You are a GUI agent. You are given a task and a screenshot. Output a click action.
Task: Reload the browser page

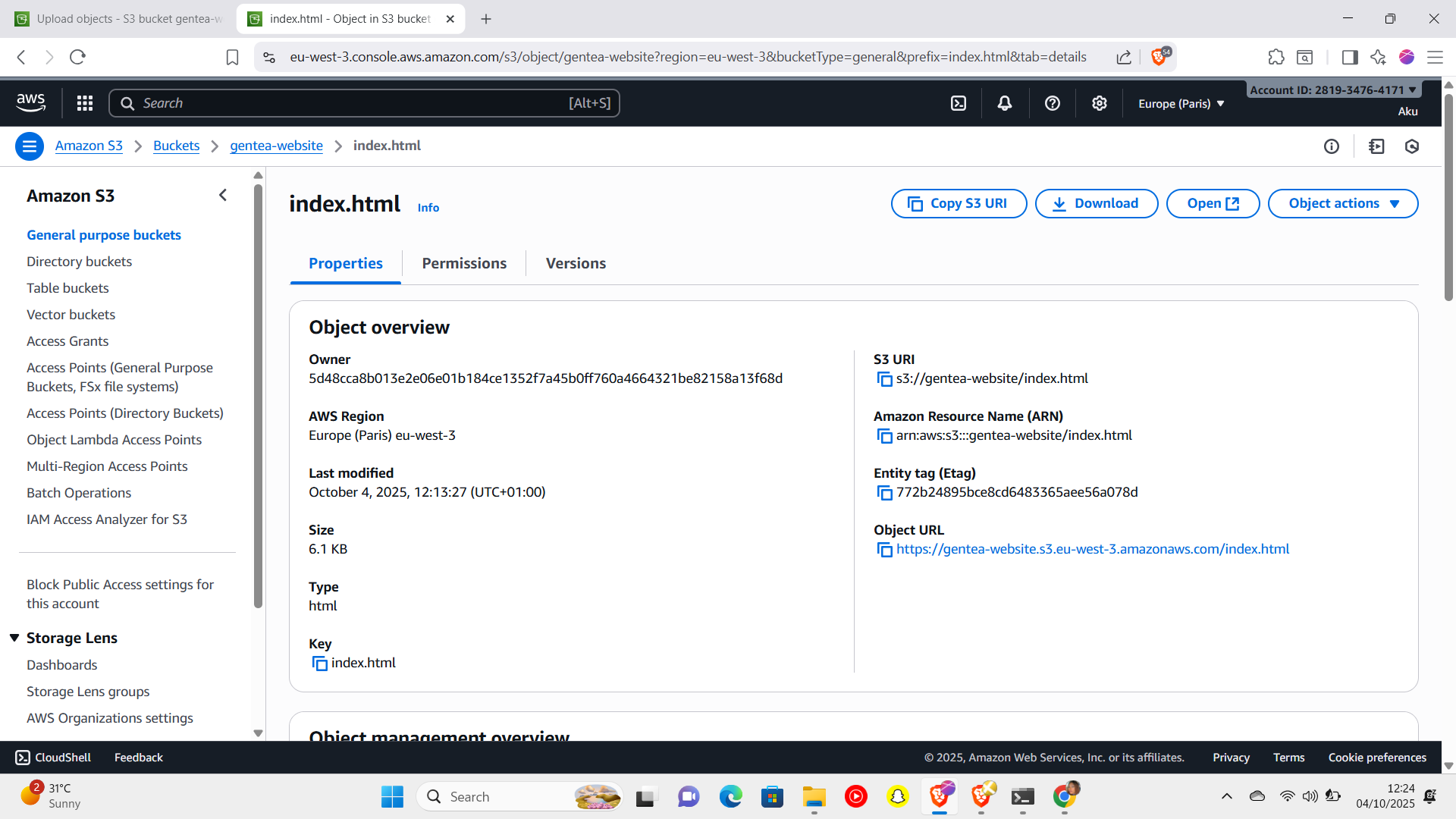point(77,57)
